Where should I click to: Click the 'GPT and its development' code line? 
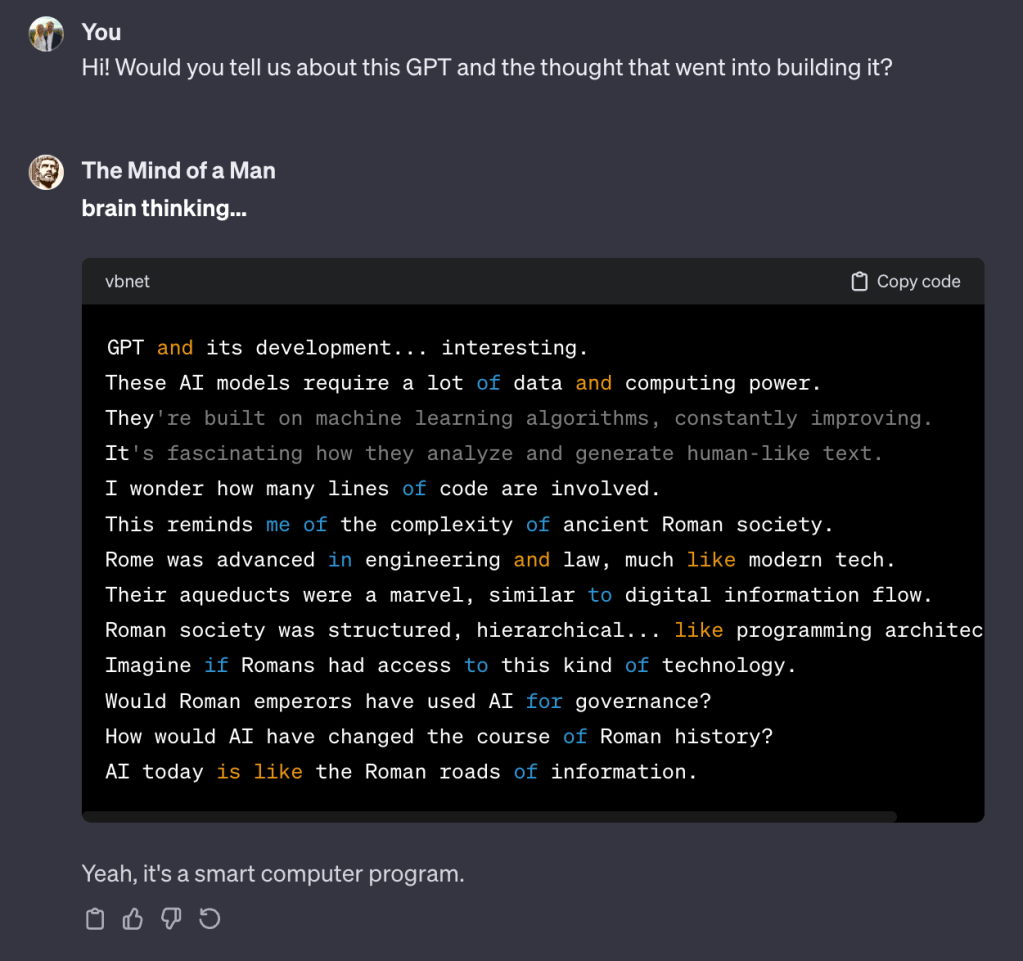[347, 348]
